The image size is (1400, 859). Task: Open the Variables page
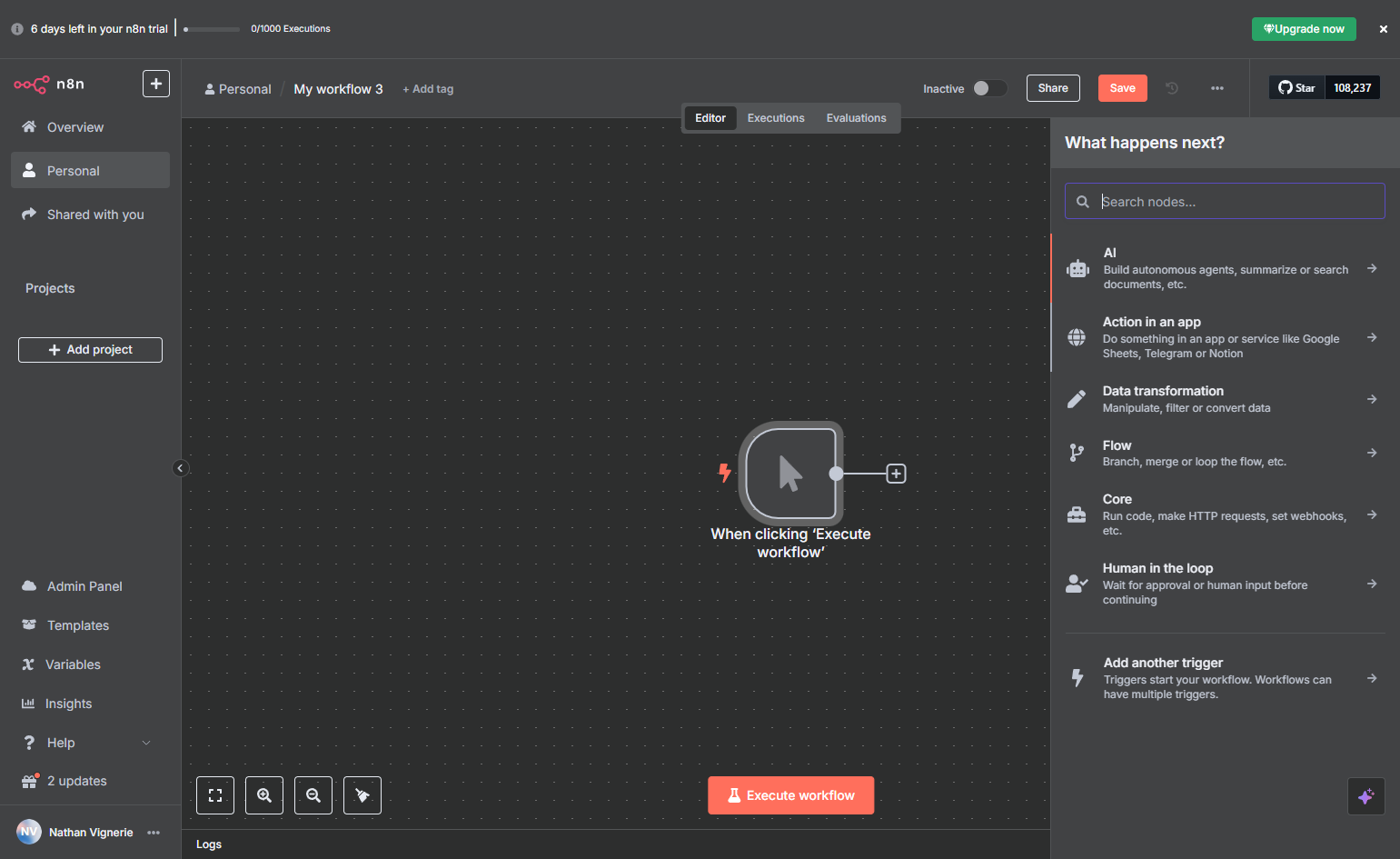pyautogui.click(x=90, y=664)
